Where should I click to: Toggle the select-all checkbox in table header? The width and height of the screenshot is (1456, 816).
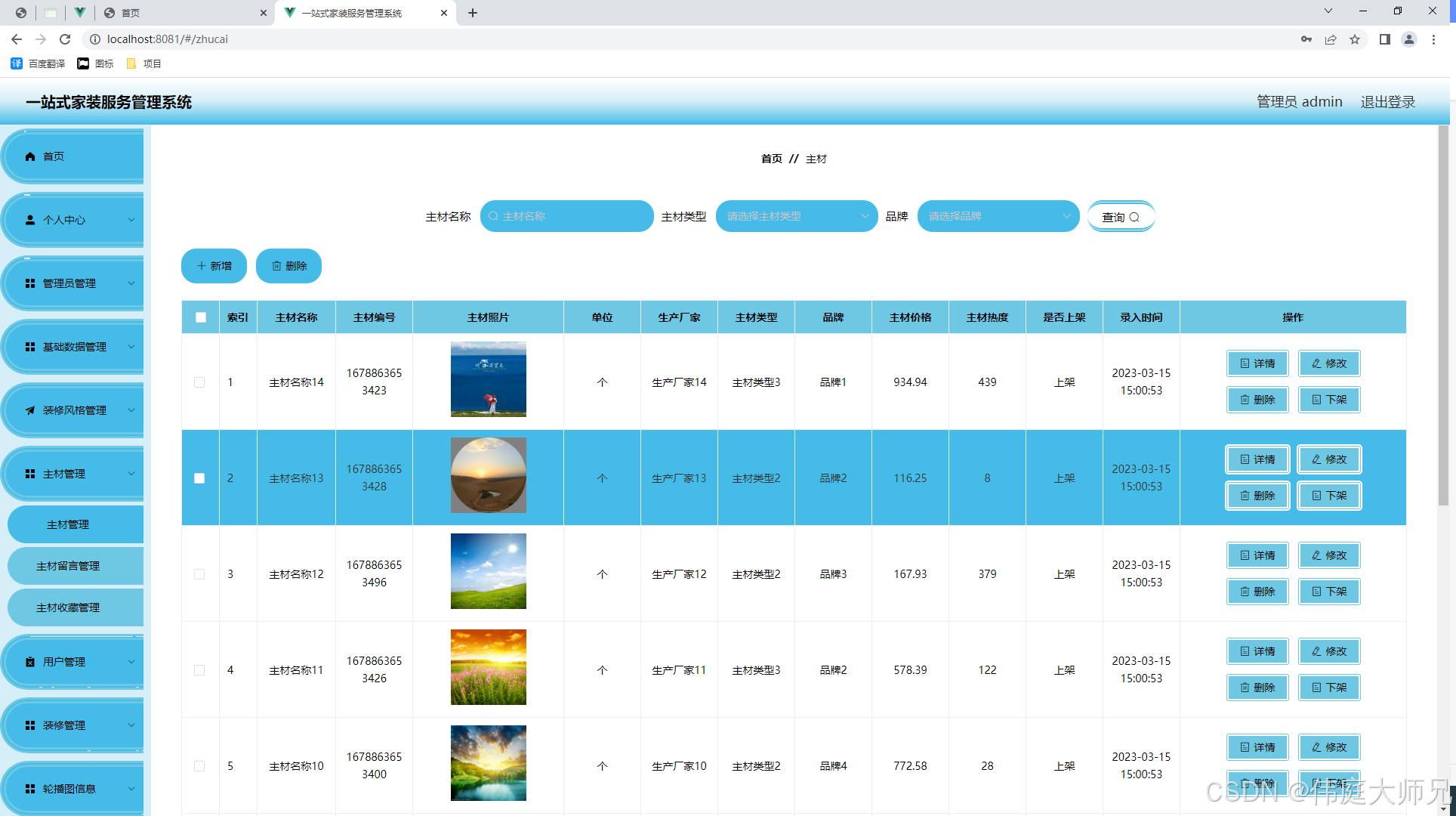pyautogui.click(x=201, y=317)
